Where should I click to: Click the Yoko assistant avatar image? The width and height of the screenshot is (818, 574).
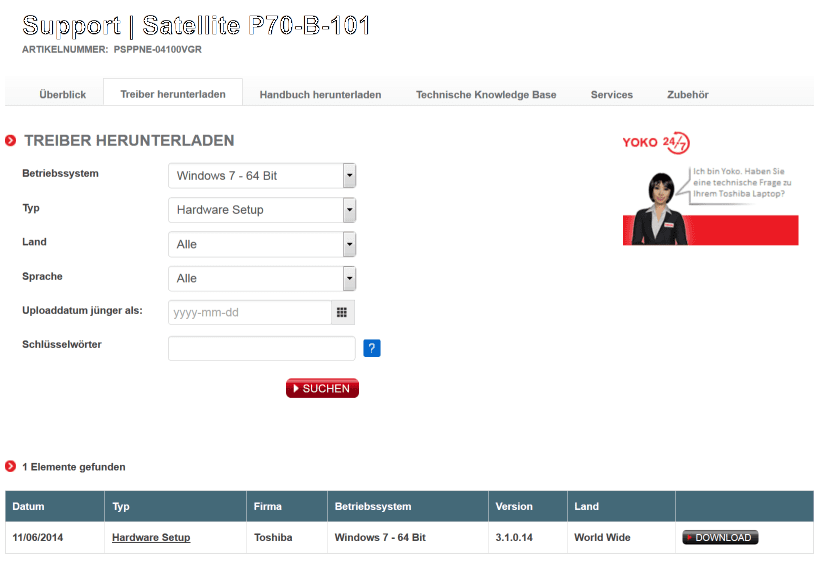tap(660, 209)
